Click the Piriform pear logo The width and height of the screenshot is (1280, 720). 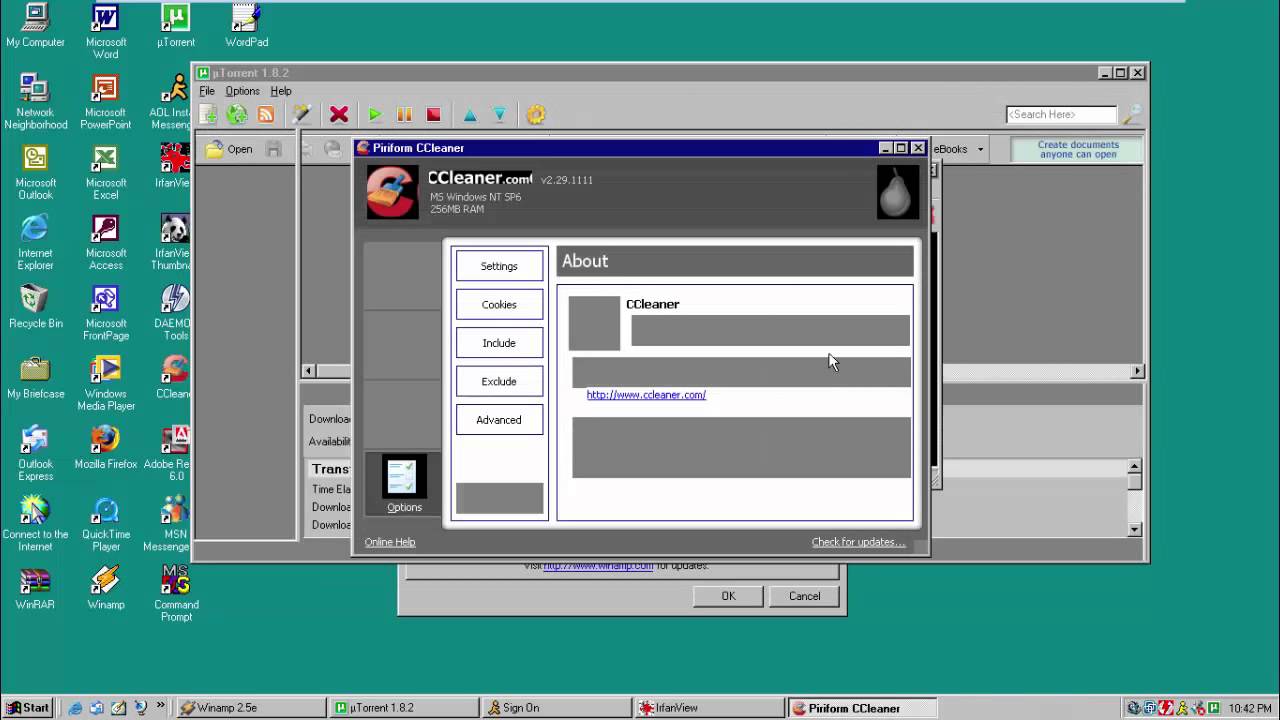point(896,192)
